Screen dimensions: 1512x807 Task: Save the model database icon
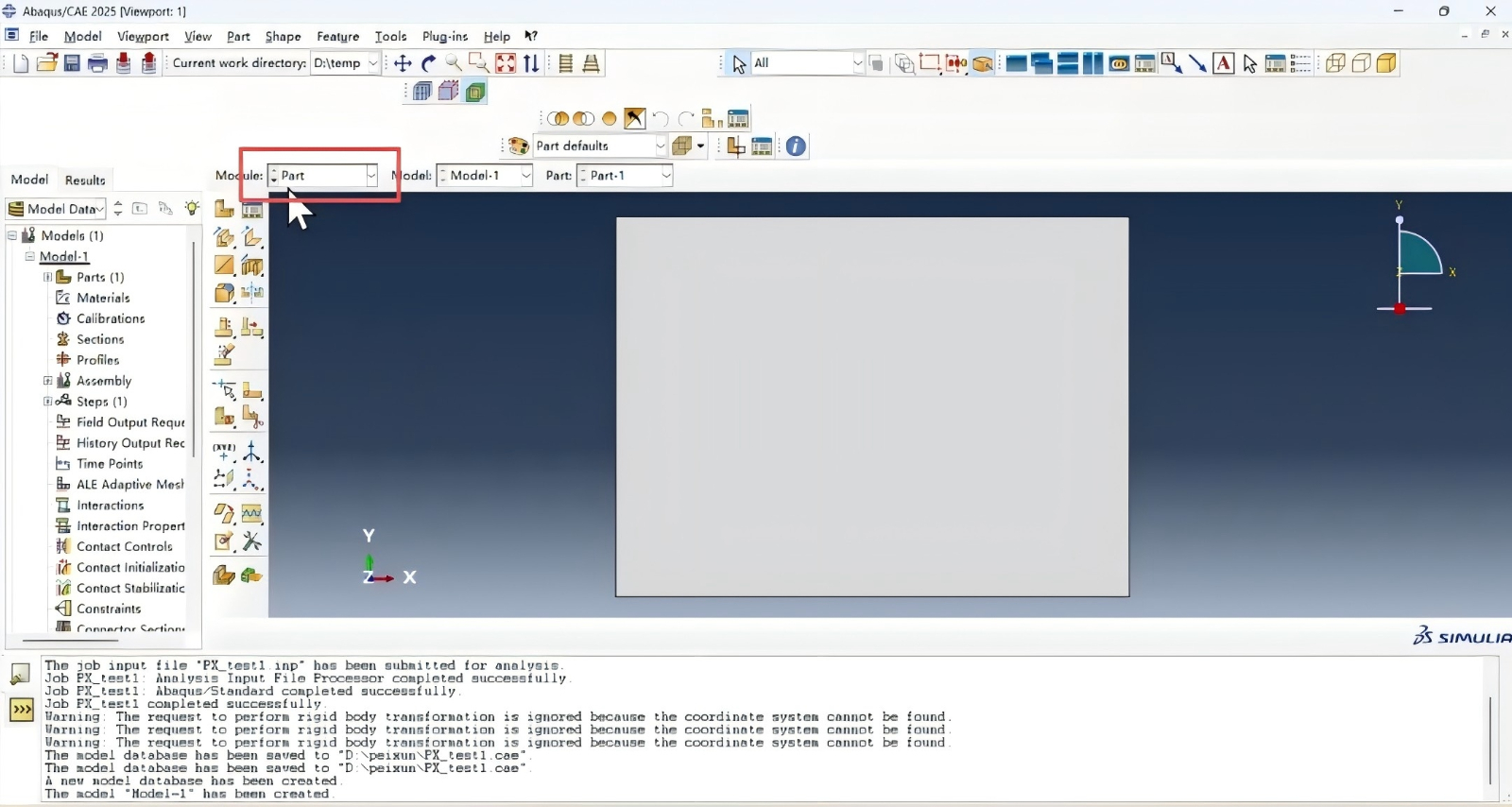click(x=72, y=63)
